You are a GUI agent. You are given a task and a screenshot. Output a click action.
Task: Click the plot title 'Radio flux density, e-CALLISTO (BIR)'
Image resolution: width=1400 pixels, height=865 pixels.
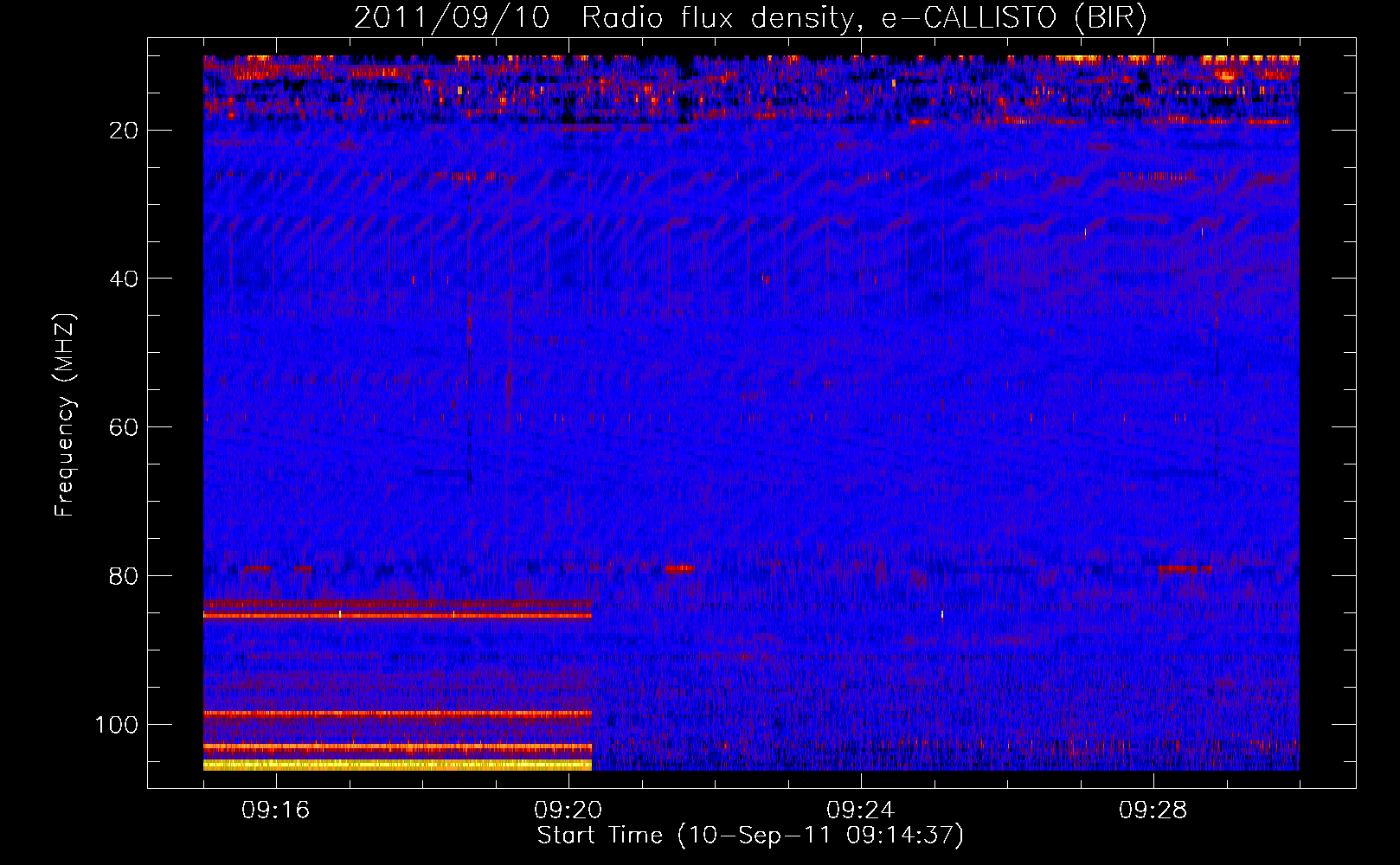[864, 18]
